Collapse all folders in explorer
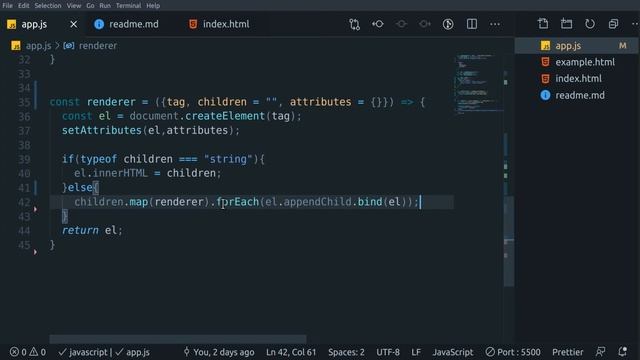640x360 pixels. coord(613,24)
